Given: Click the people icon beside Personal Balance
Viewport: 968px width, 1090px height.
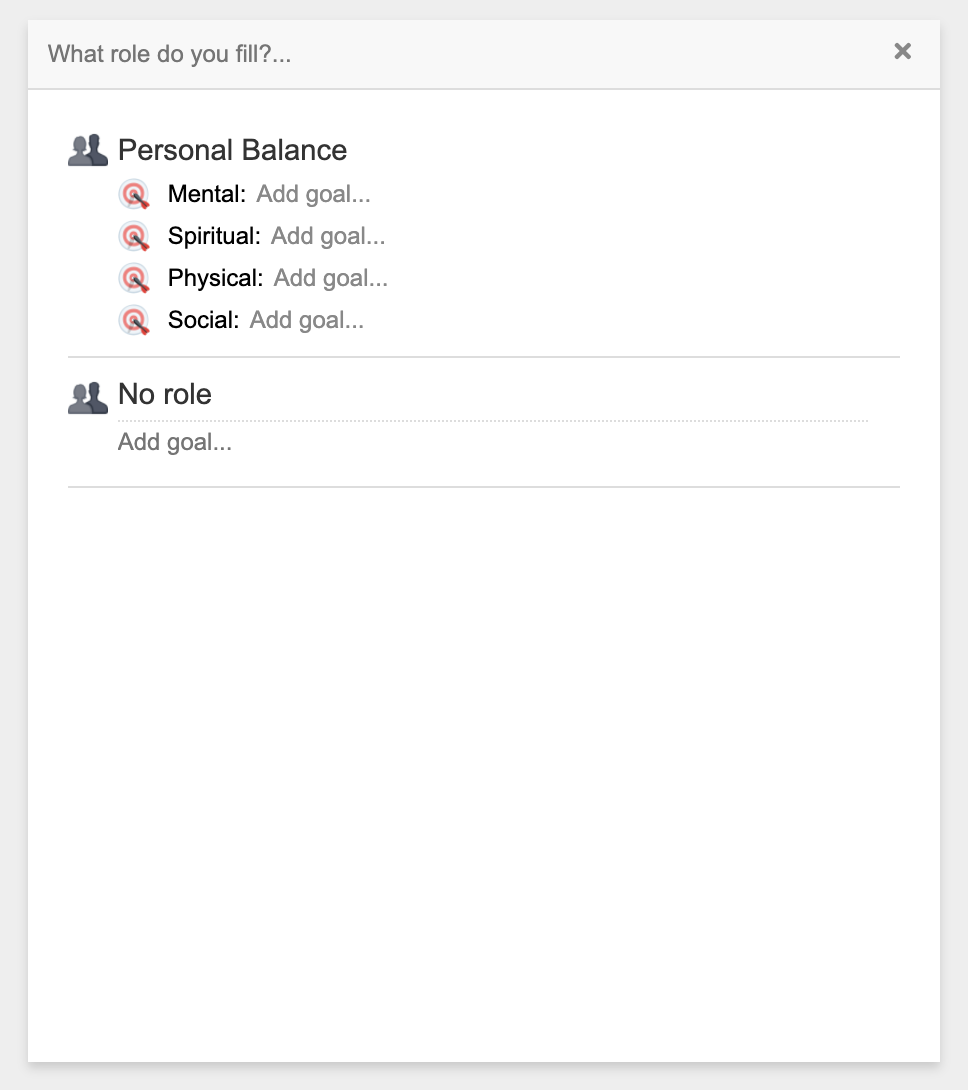Looking at the screenshot, I should (88, 150).
